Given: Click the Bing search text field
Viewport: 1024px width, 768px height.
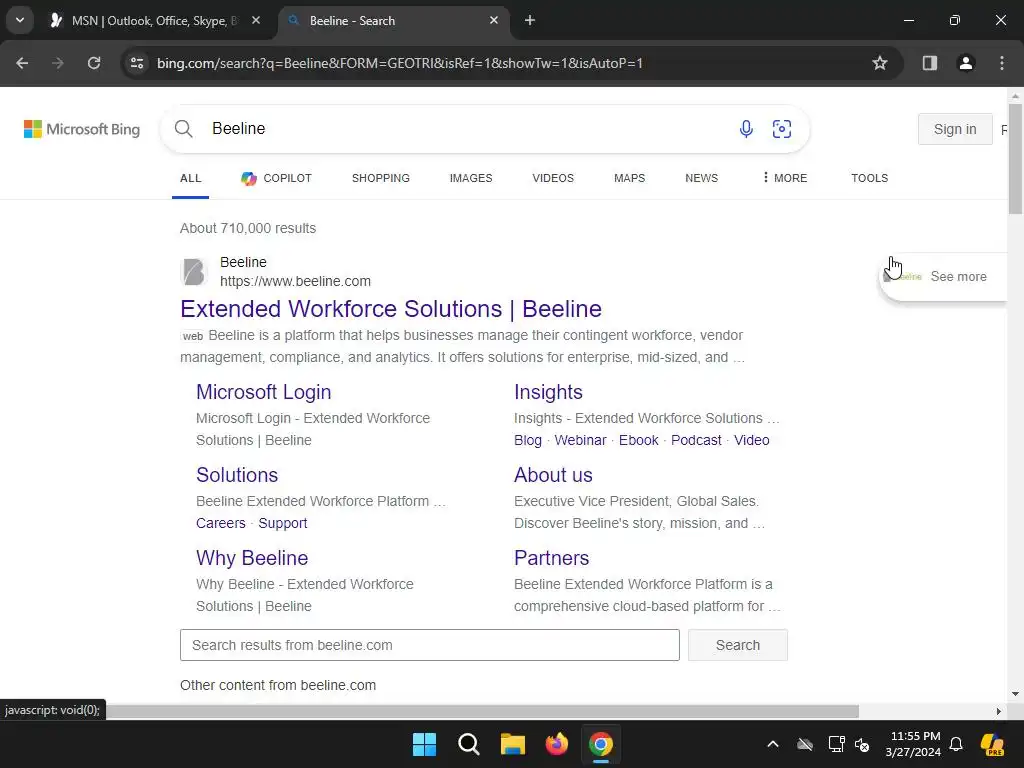Looking at the screenshot, I should click(x=467, y=129).
